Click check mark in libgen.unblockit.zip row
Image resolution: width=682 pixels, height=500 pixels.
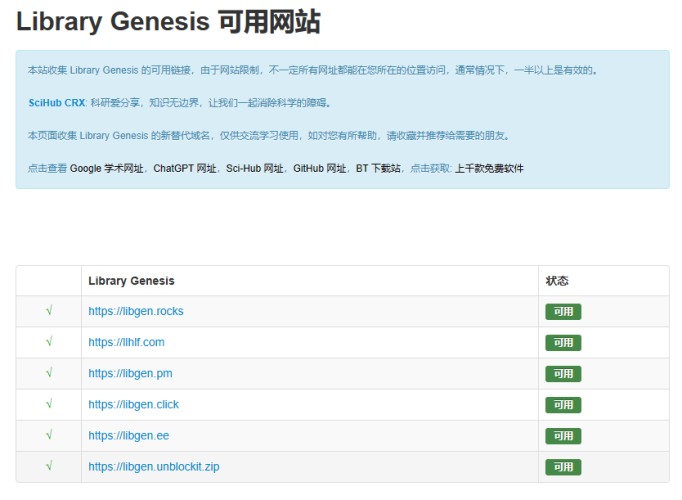49,466
